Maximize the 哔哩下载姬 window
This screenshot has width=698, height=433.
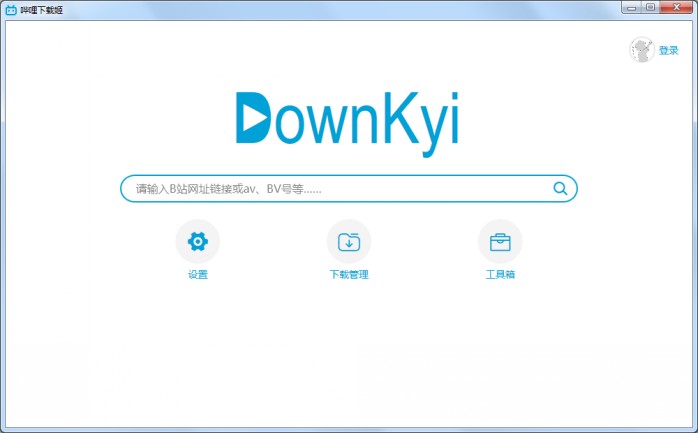650,8
